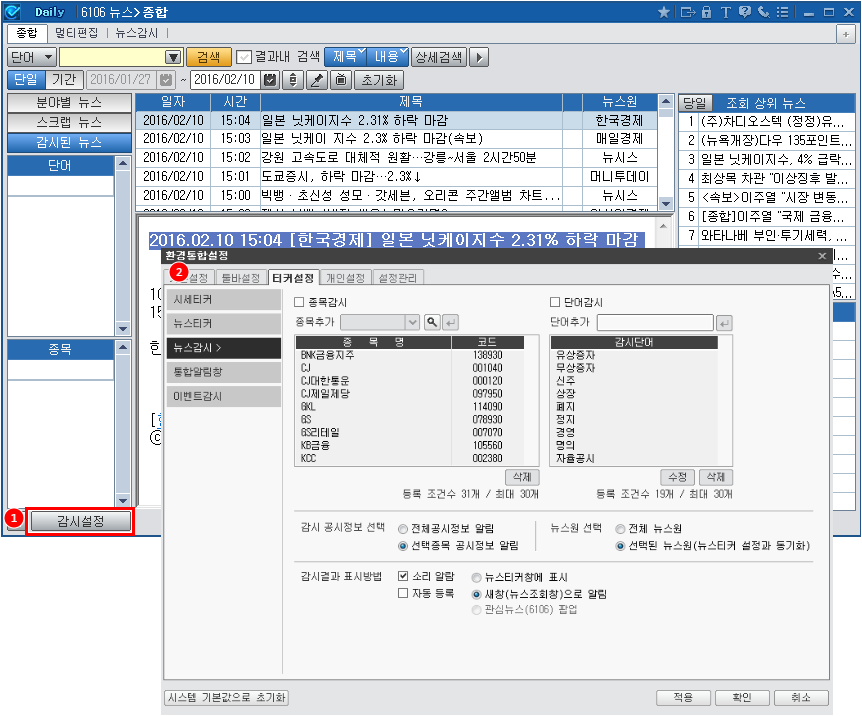Enable 종목감시 checkbox
Viewport: 862px width, 716px height.
[x=299, y=302]
